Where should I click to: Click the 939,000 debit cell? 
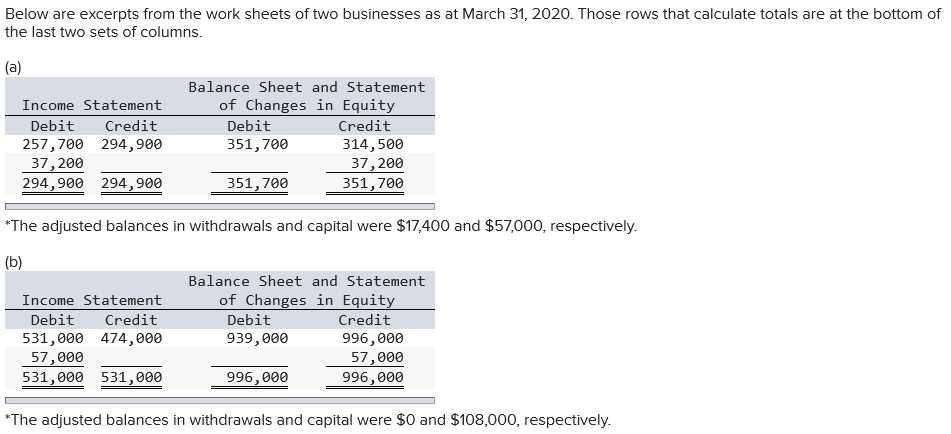click(x=257, y=338)
